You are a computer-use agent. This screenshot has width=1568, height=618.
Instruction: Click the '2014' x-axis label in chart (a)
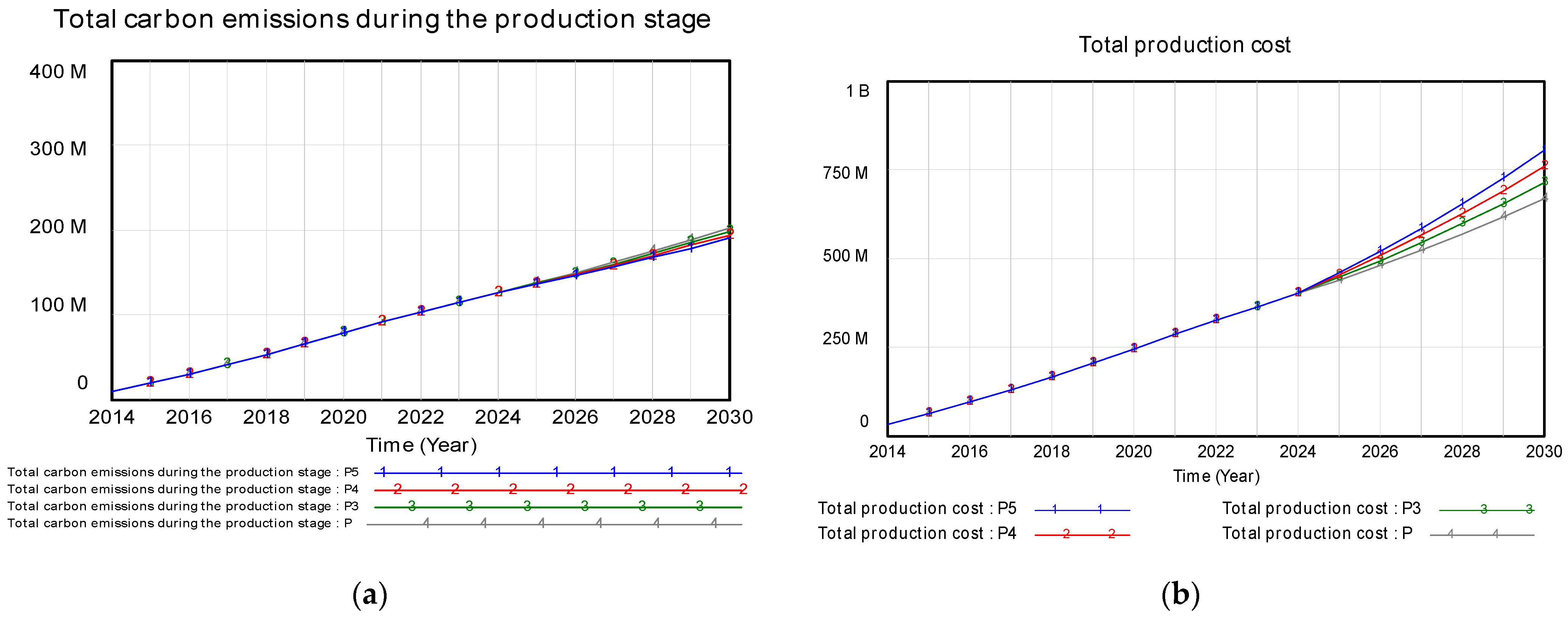(x=111, y=417)
